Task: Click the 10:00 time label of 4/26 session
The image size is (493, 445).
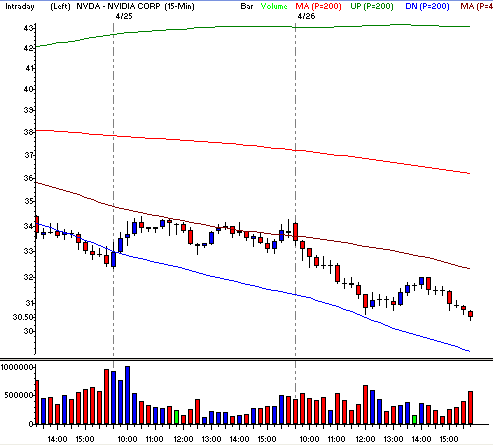Action: (x=309, y=439)
